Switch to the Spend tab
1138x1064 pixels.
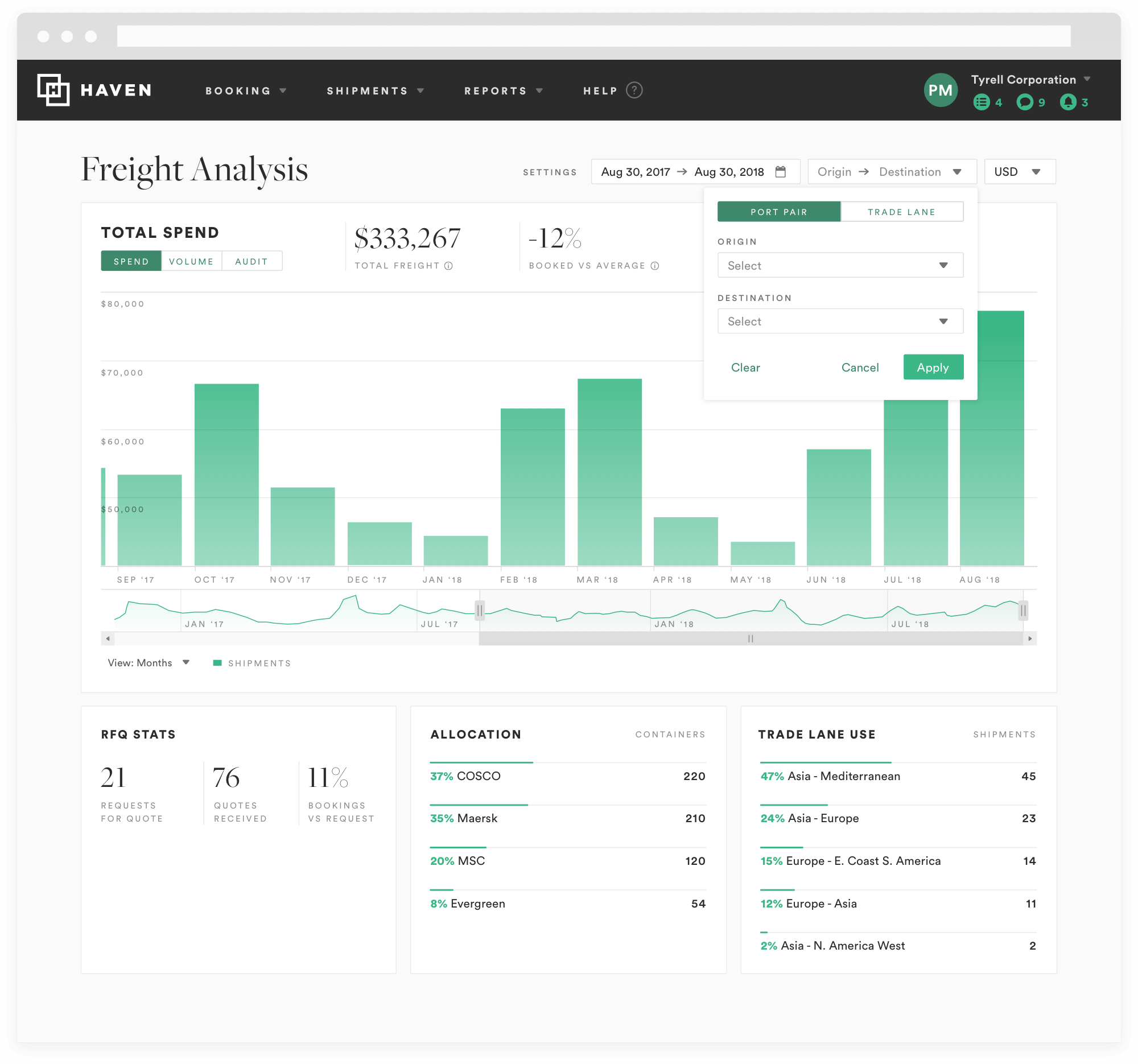[131, 262]
